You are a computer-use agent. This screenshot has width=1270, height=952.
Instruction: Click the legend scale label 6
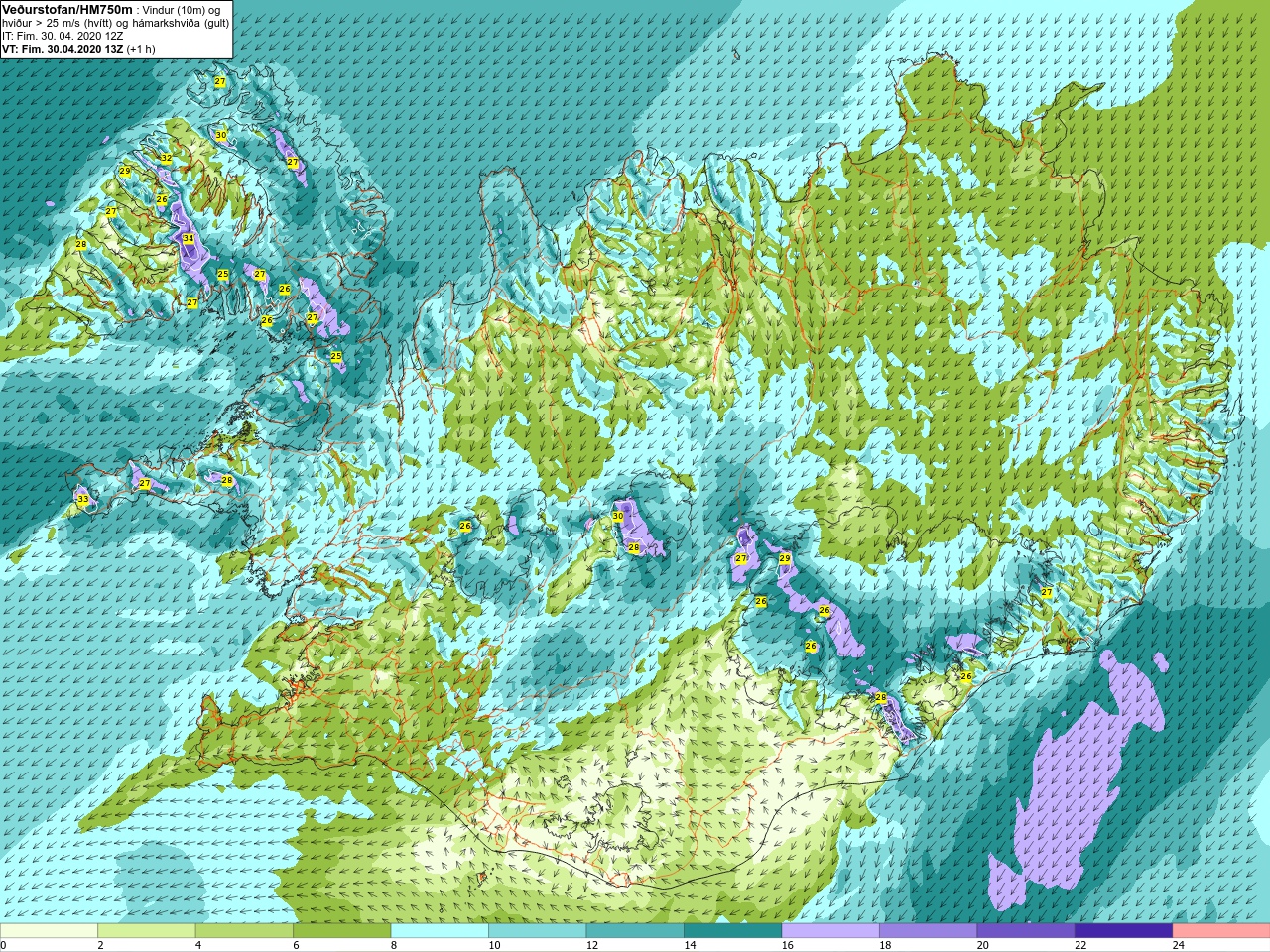pyautogui.click(x=296, y=945)
